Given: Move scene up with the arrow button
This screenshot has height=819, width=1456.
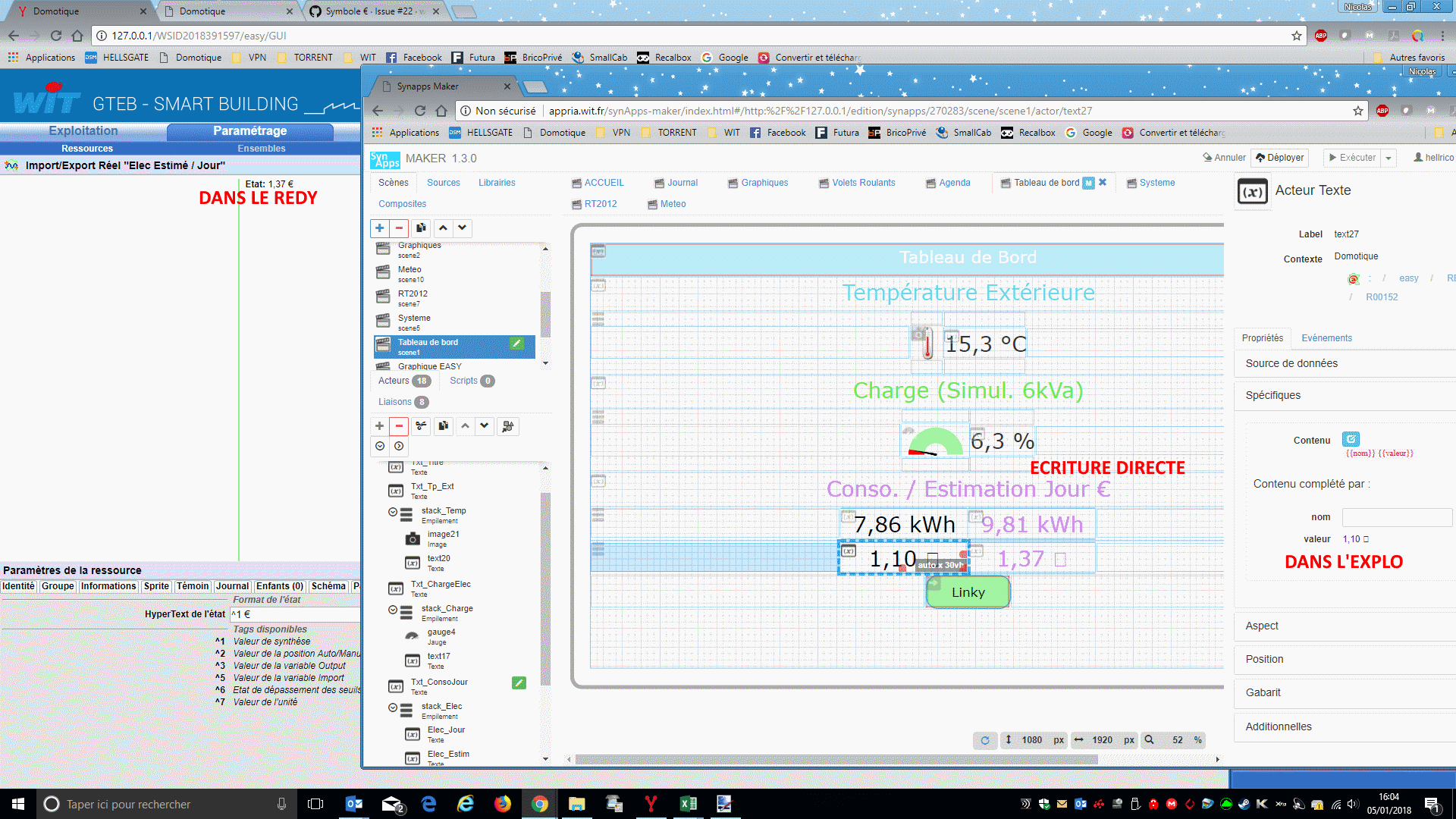Looking at the screenshot, I should click(x=443, y=228).
